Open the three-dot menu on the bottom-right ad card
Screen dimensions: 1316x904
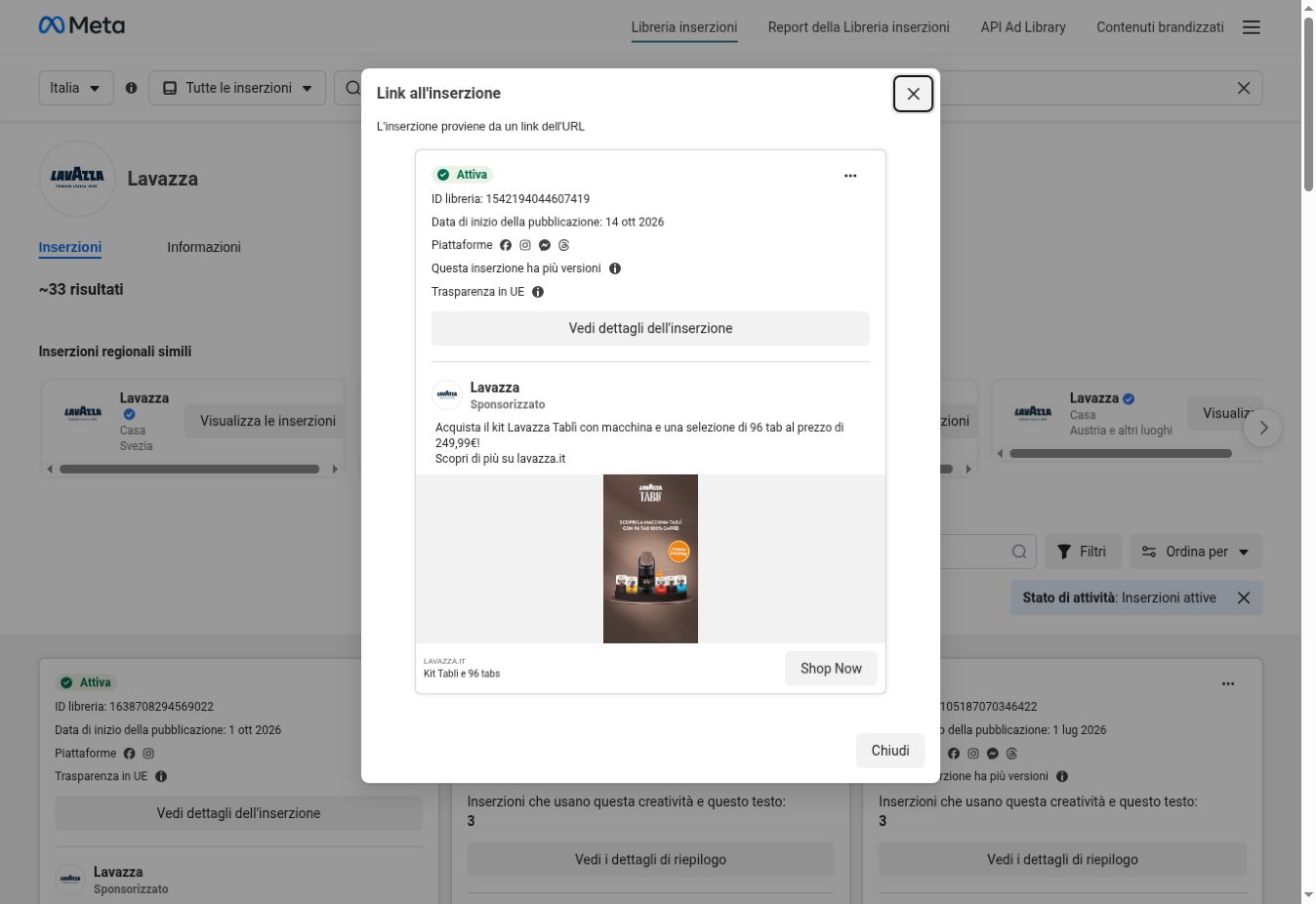click(1227, 683)
